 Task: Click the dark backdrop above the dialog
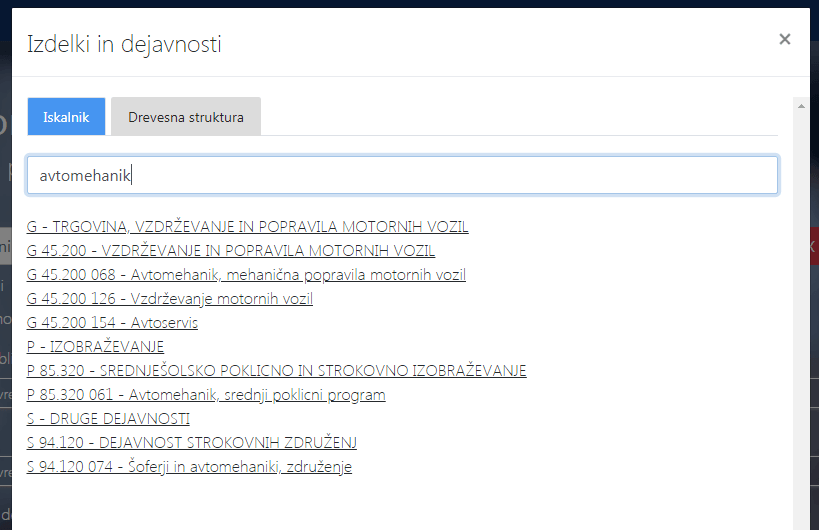coord(400,4)
